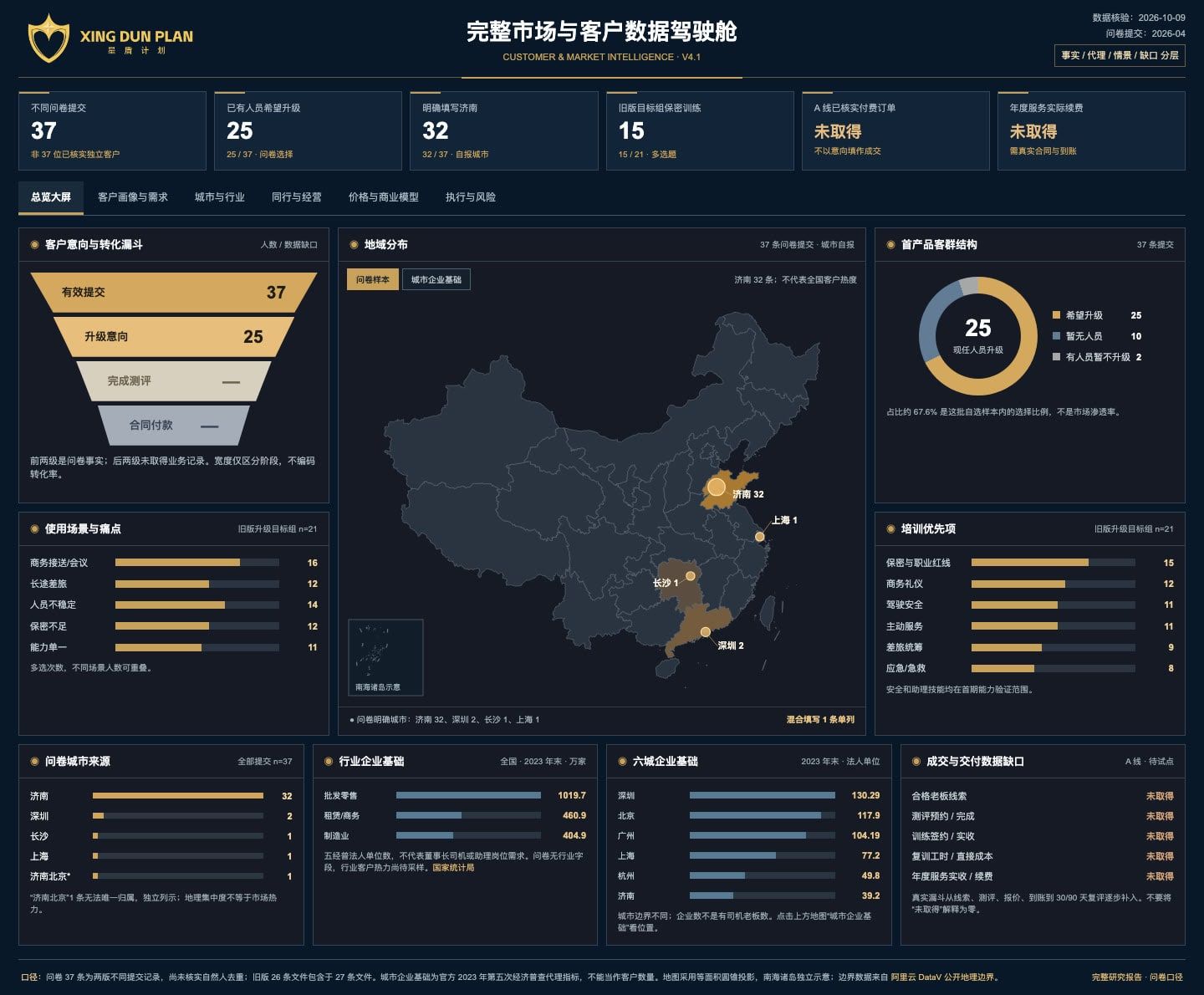This screenshot has width=1204, height=995.
Task: Click the 有效提交 funnel stage
Action: (174, 293)
